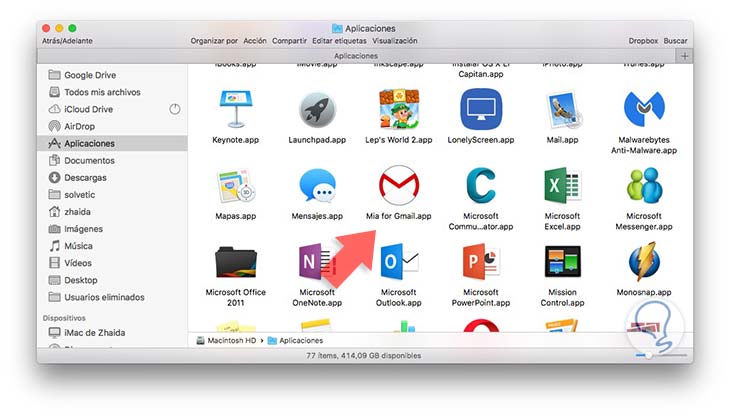Viewport: 730px width, 416px height.
Task: Open the Acción toolbar menu
Action: (x=255, y=41)
